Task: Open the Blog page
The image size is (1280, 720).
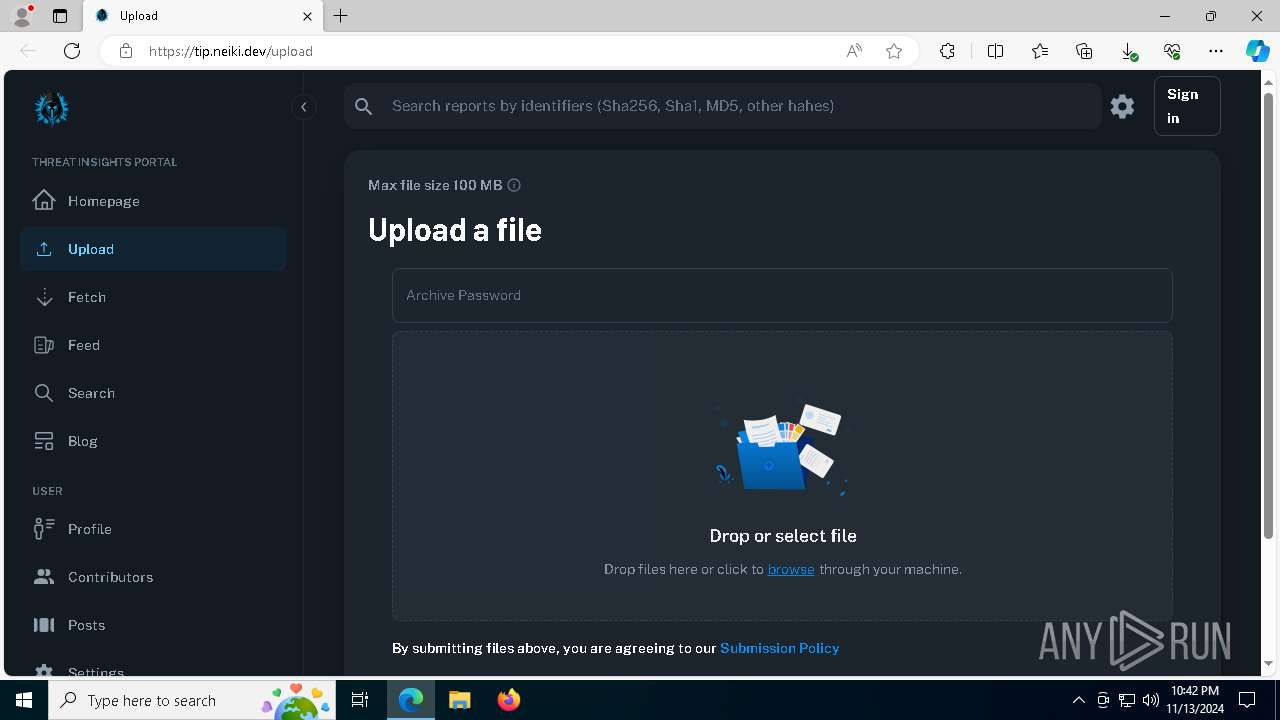Action: pyautogui.click(x=153, y=441)
